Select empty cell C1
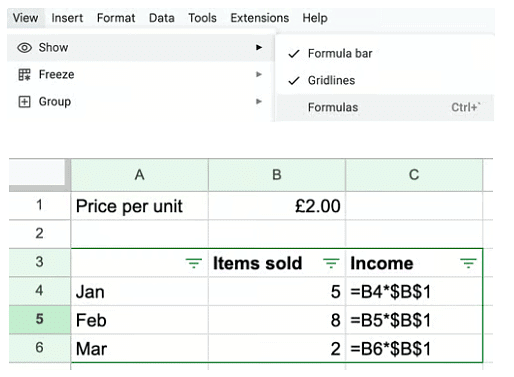Screen dimensions: 514x377 pos(414,206)
